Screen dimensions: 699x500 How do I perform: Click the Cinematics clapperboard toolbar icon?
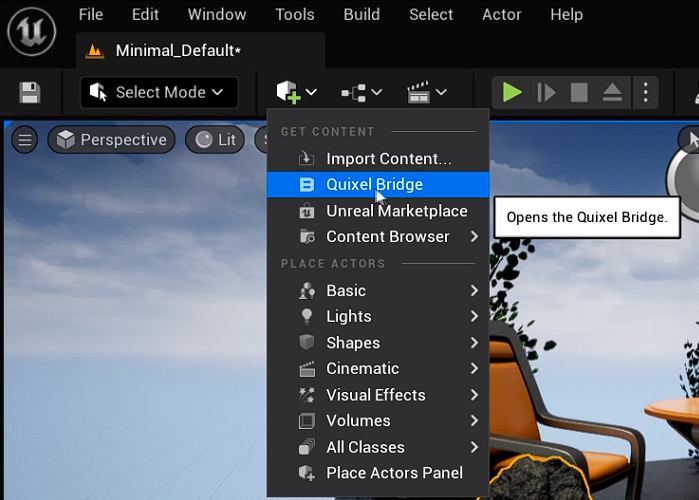(418, 92)
